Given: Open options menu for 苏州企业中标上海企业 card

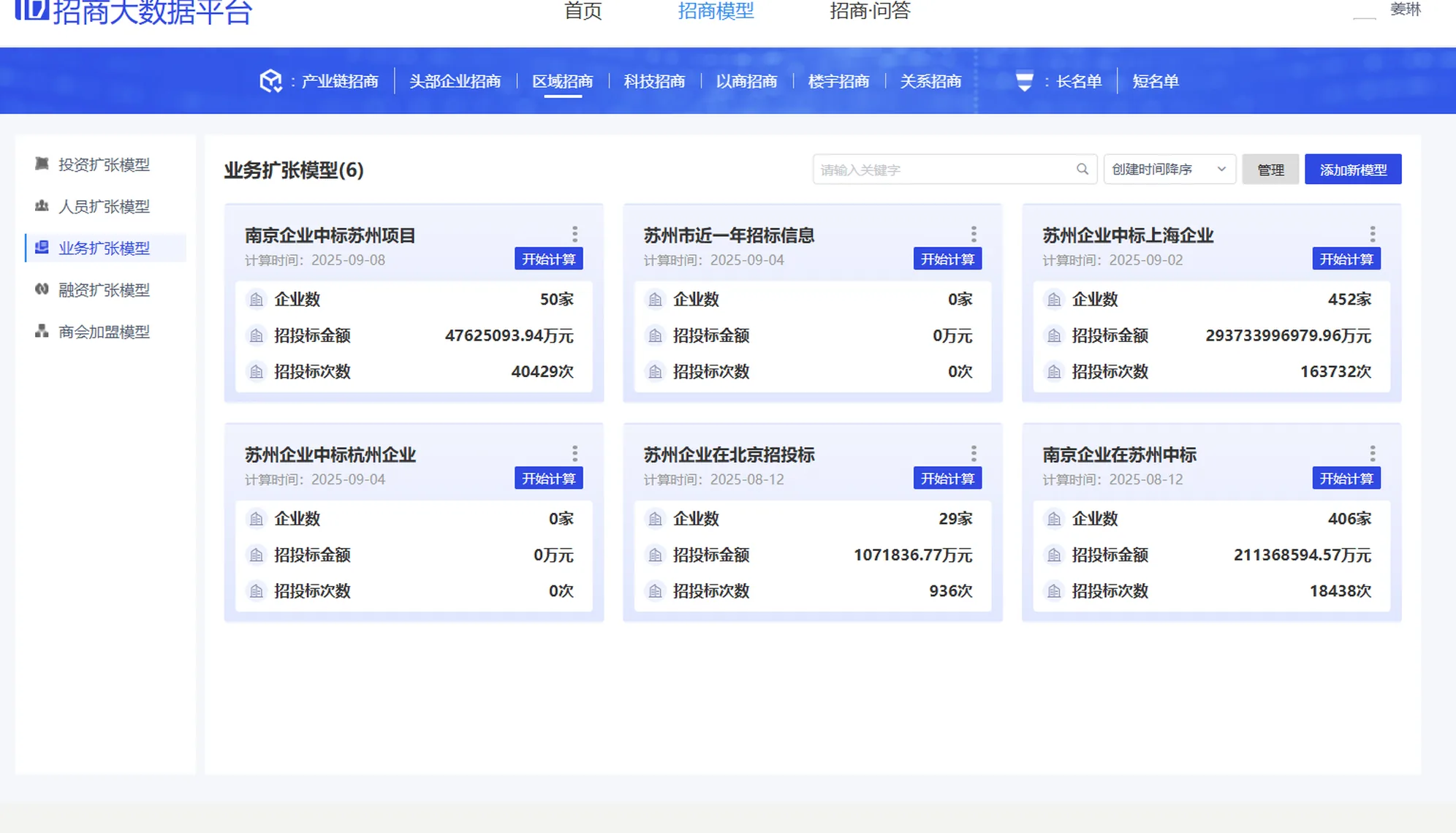Looking at the screenshot, I should pyautogui.click(x=1373, y=234).
